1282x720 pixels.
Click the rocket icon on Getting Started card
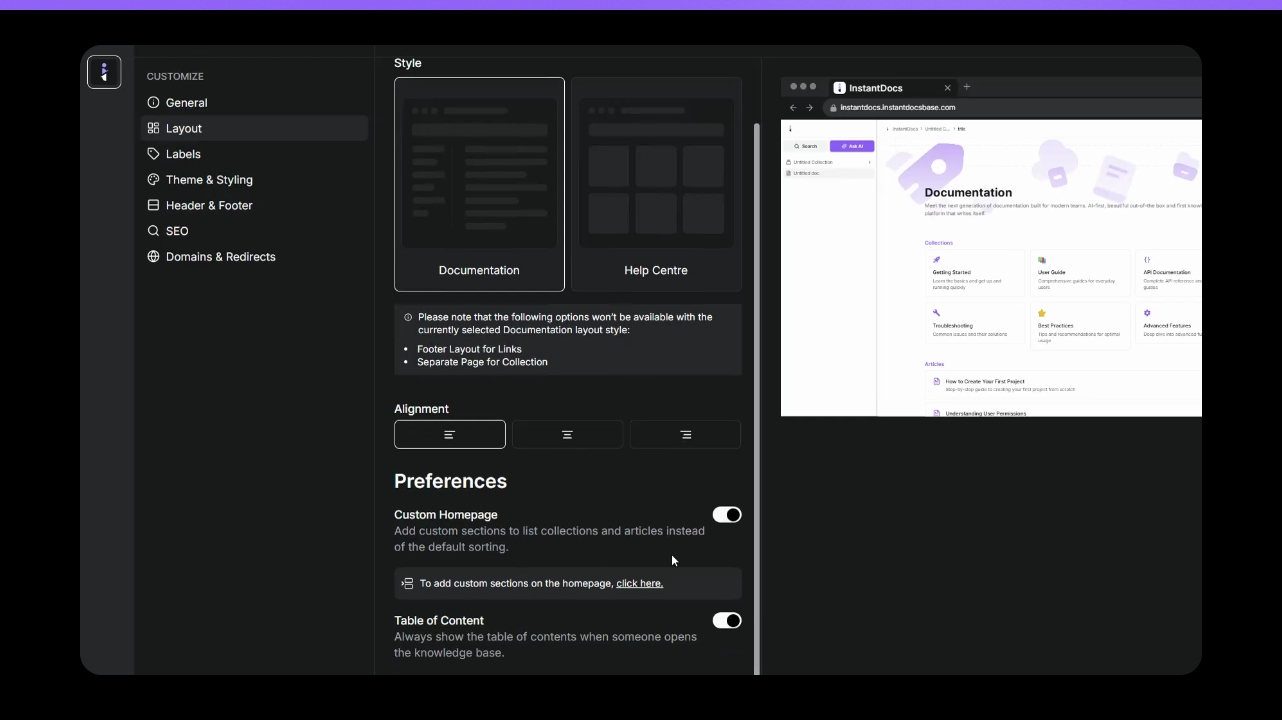coord(936,260)
